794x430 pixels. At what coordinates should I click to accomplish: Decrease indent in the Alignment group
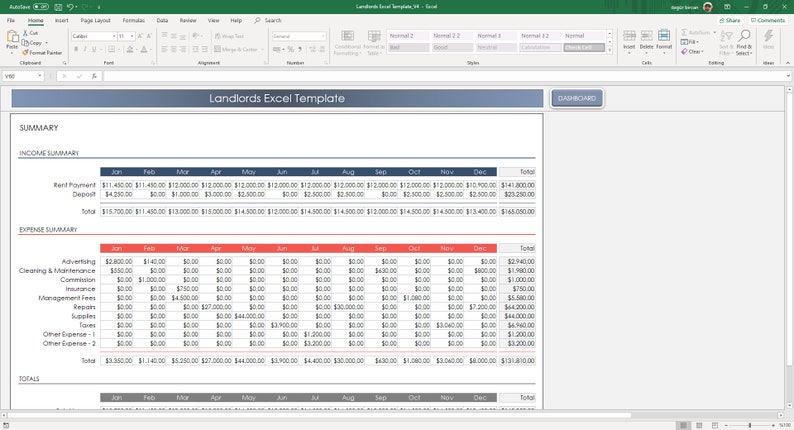[x=195, y=49]
